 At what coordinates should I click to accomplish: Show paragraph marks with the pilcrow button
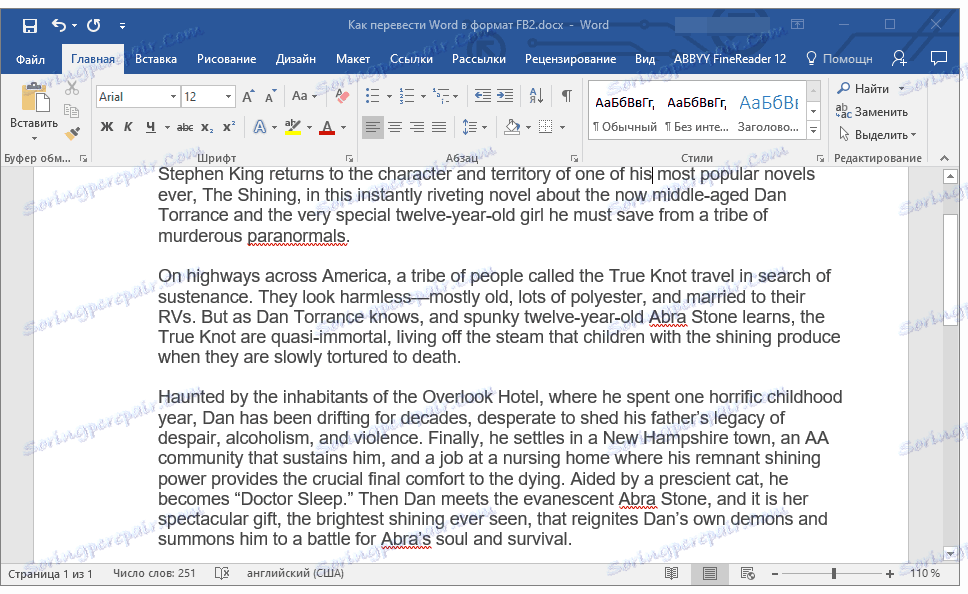point(566,96)
